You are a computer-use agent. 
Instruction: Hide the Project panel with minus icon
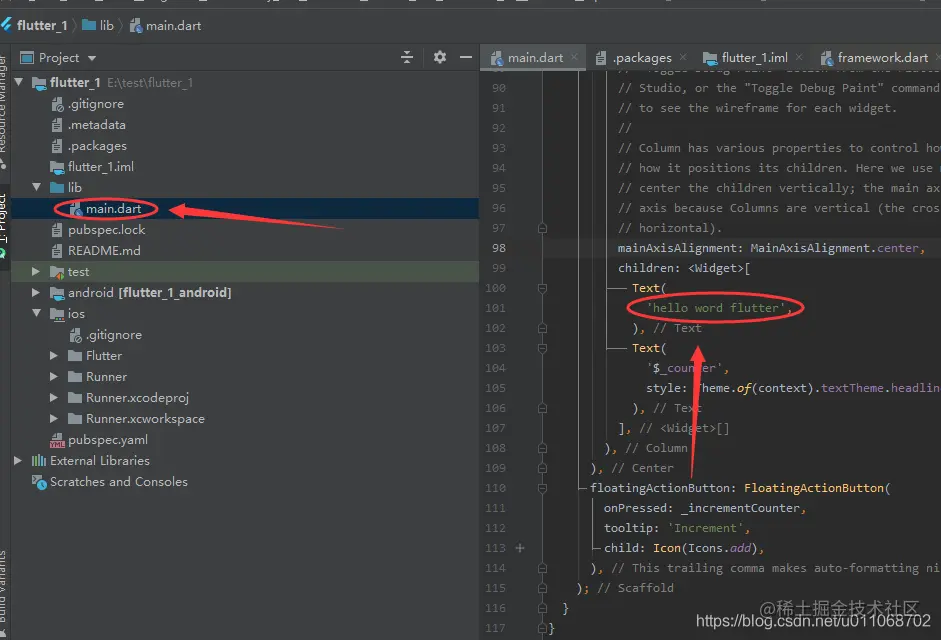[466, 57]
